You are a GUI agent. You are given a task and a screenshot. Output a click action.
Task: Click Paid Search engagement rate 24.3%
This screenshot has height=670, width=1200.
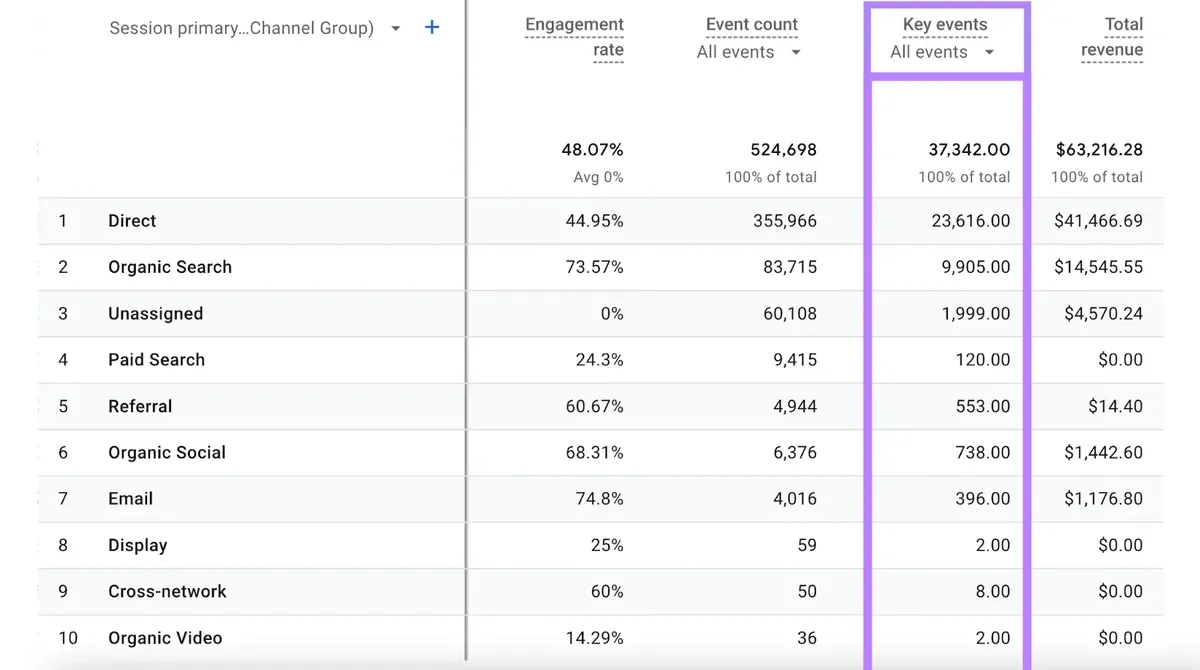[600, 360]
